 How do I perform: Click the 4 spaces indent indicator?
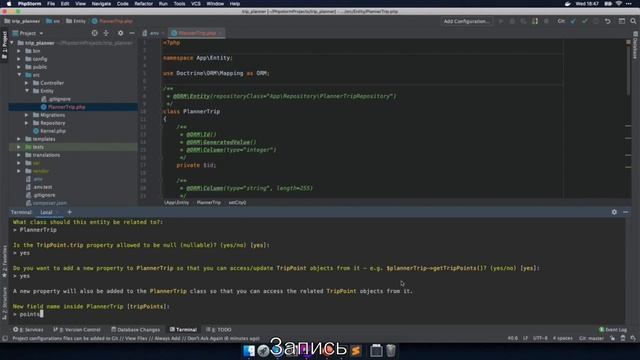click(563, 338)
